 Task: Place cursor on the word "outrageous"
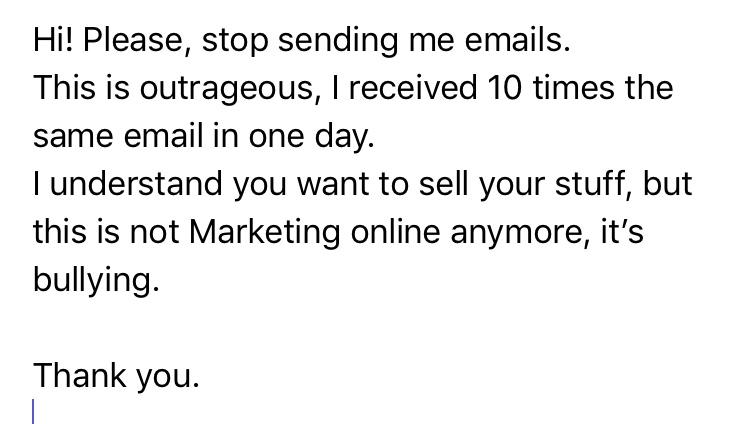point(207,88)
